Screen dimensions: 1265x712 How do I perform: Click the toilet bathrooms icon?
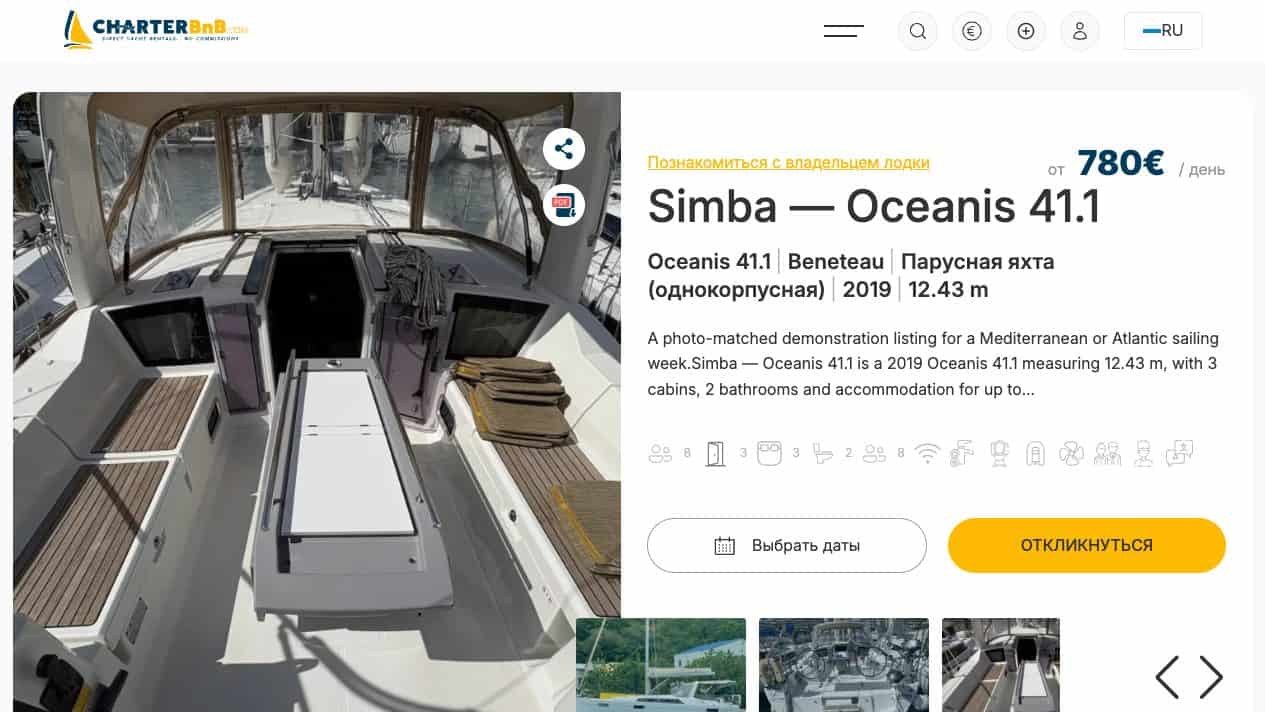point(822,454)
